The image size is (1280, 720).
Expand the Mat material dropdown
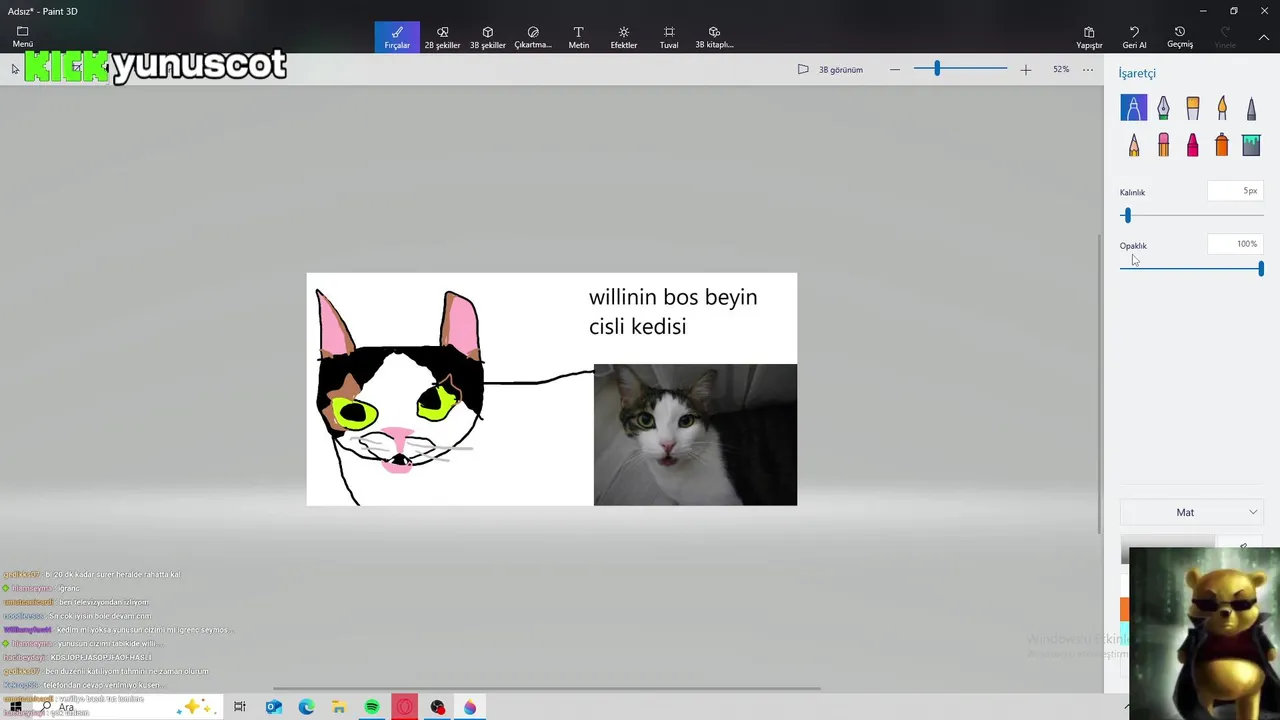tap(1191, 512)
